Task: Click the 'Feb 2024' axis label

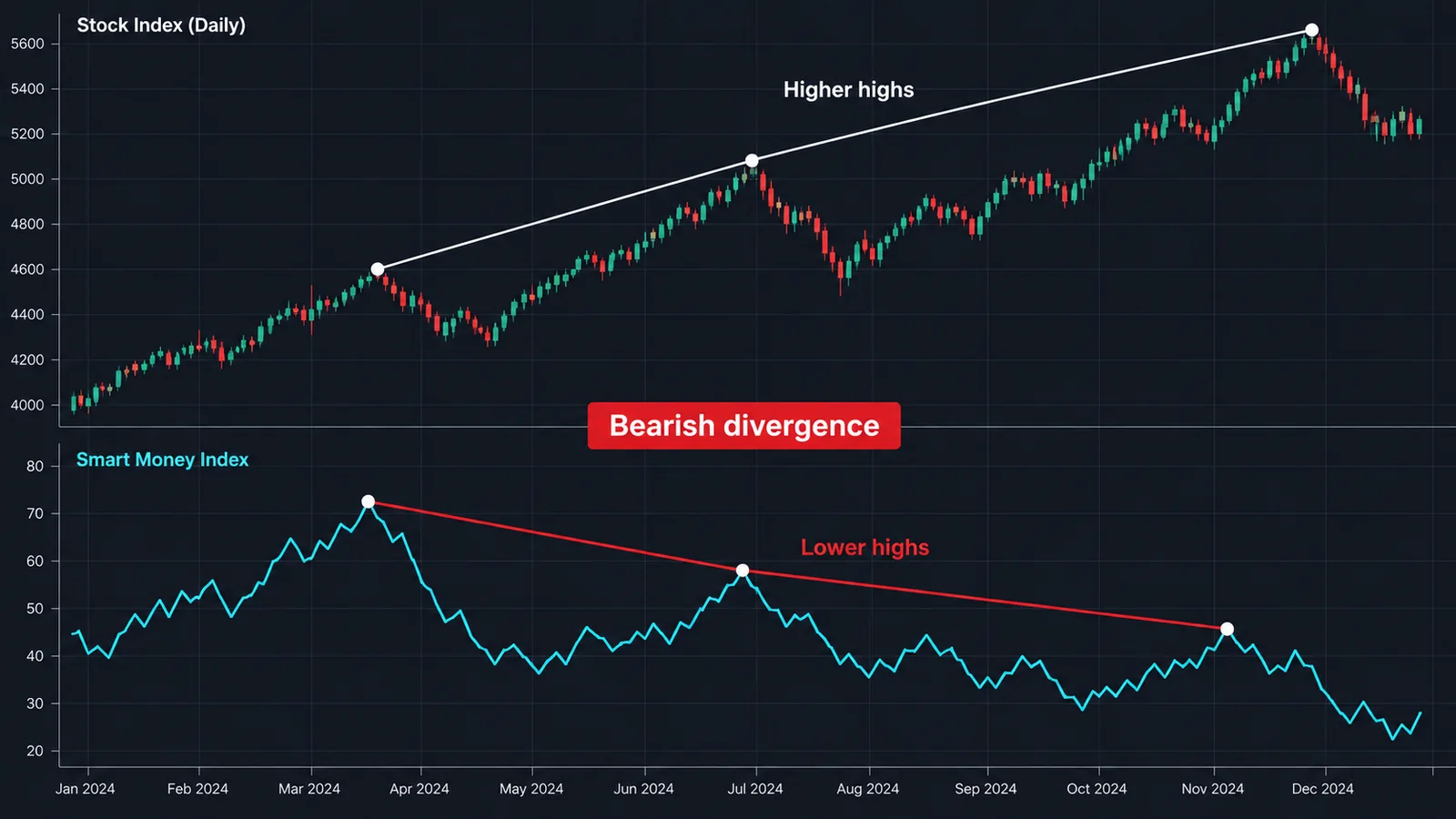Action: point(197,789)
